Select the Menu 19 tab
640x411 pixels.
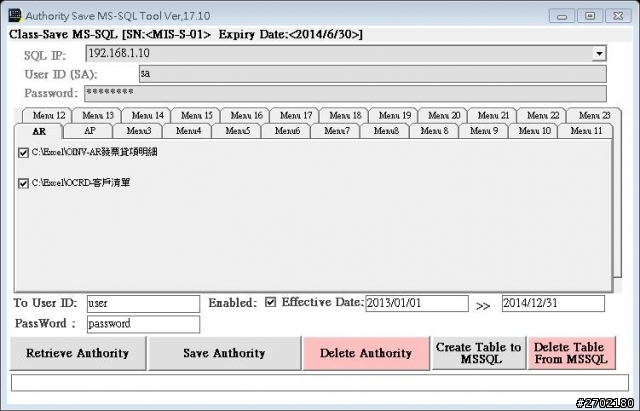[394, 116]
